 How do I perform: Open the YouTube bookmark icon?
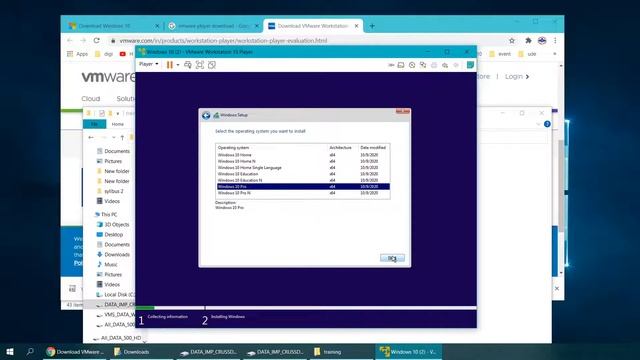click(x=122, y=54)
